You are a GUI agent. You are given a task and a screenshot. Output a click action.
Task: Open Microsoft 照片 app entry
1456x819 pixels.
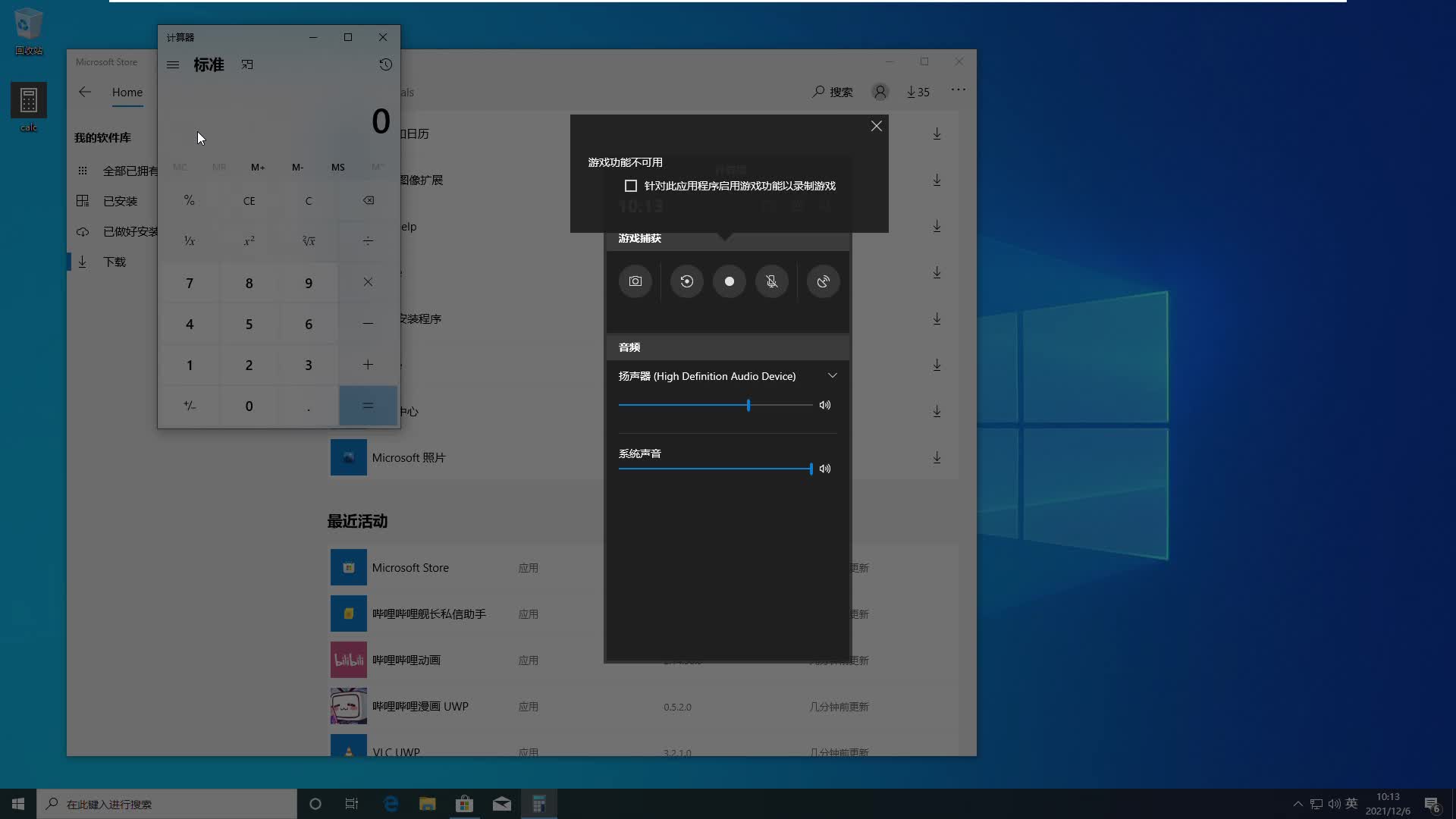coord(409,457)
